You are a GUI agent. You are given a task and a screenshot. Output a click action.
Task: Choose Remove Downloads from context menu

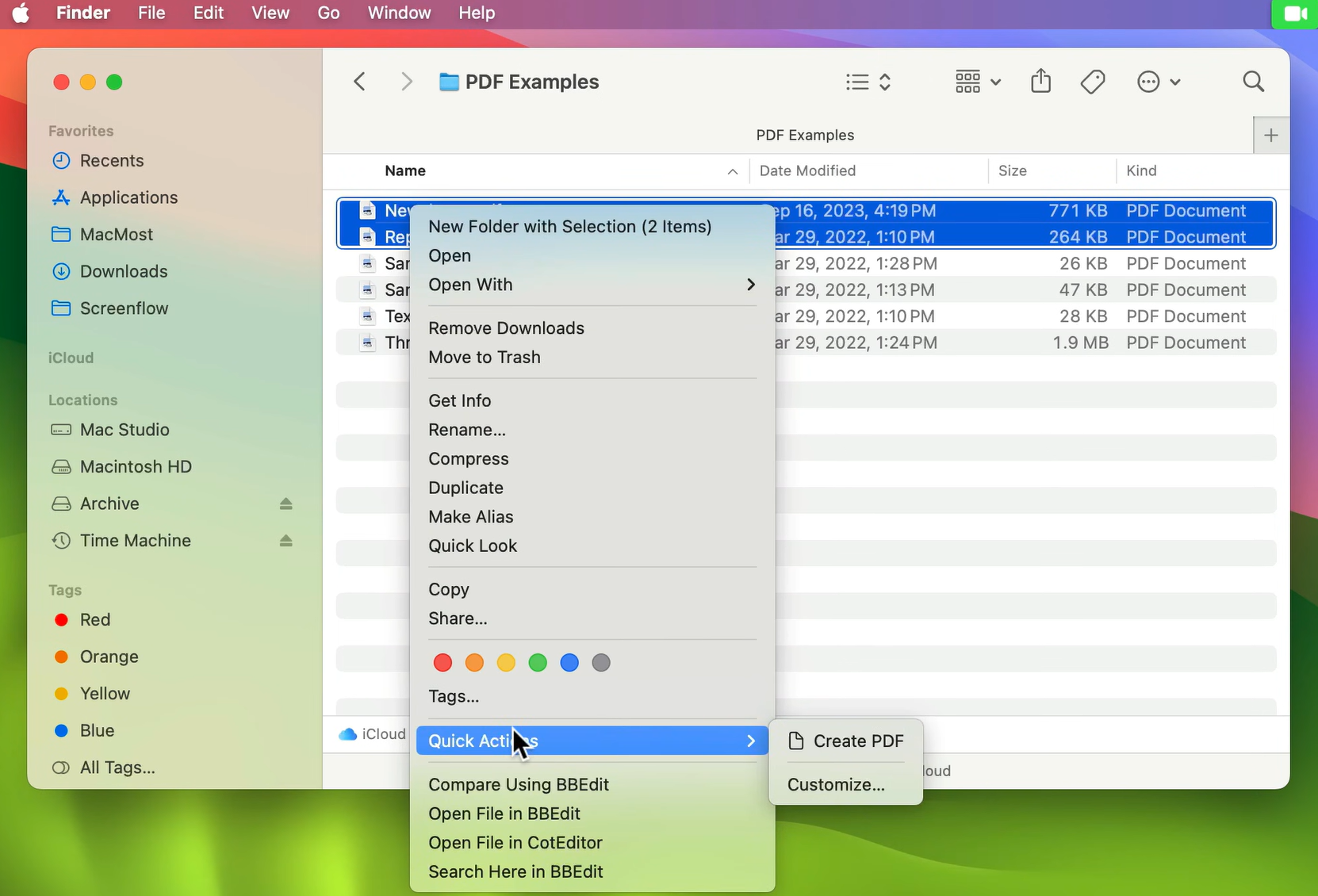592,328
